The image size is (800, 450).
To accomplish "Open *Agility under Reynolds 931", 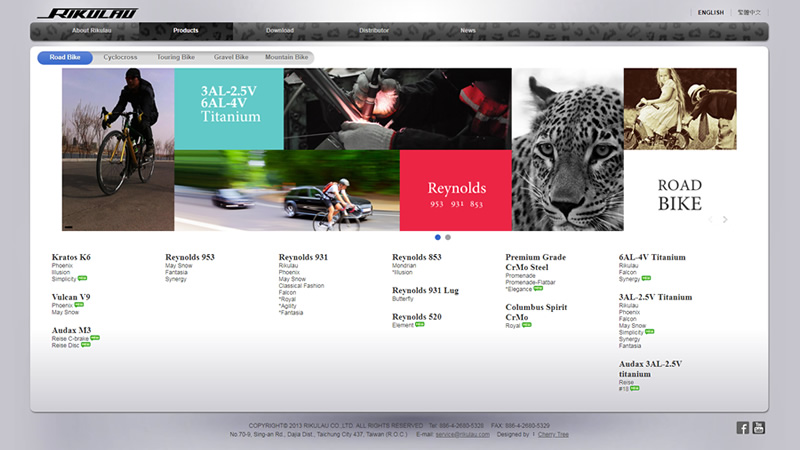I will point(288,306).
